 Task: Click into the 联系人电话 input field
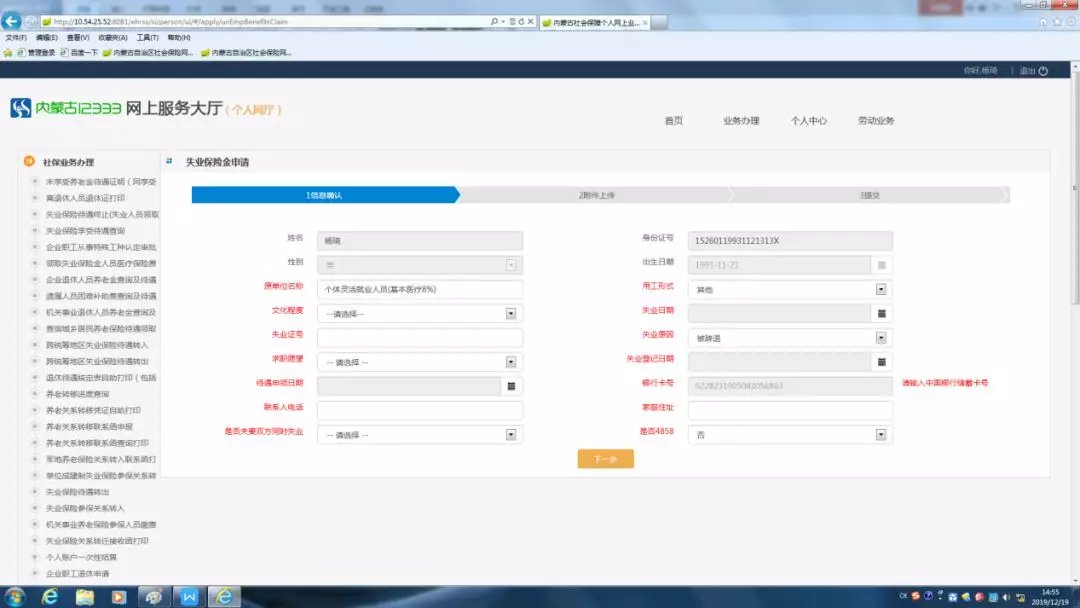point(419,411)
